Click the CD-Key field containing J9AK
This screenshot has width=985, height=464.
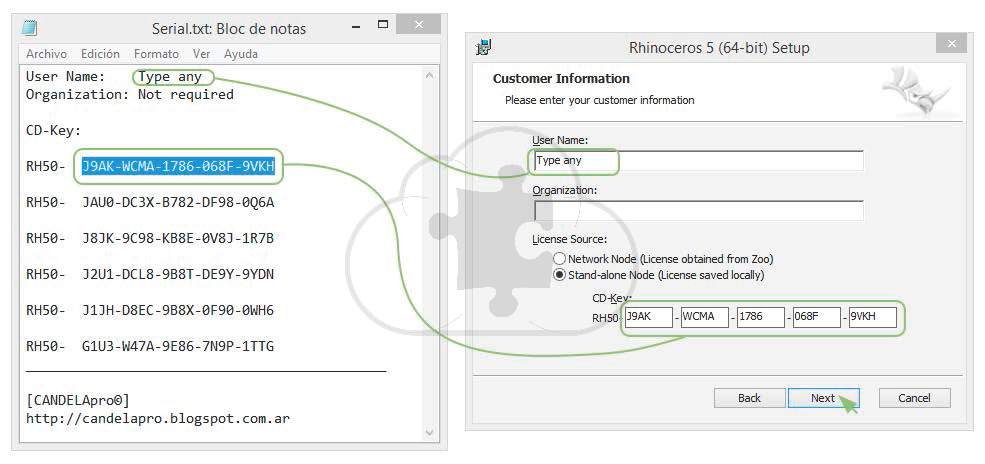649,317
